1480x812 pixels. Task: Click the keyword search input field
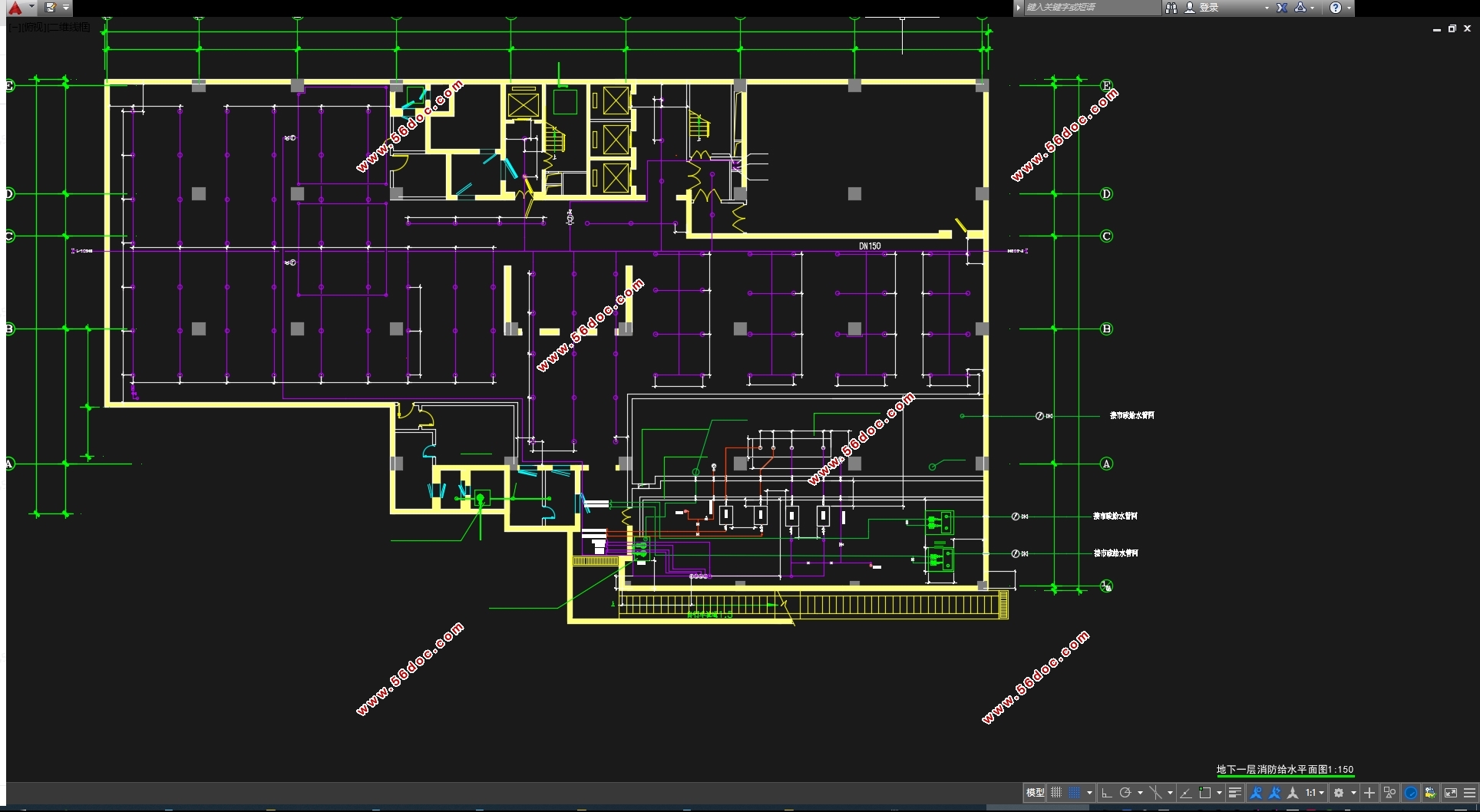(x=1090, y=8)
